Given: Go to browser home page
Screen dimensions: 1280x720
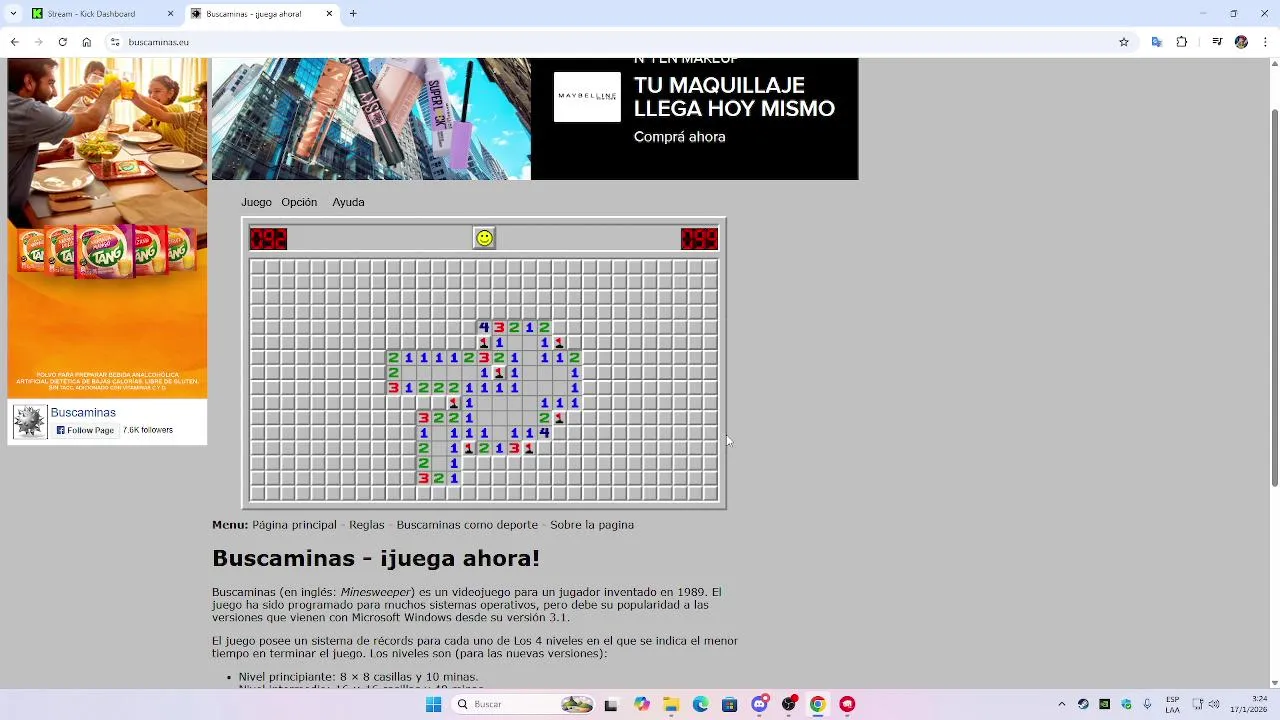Looking at the screenshot, I should point(87,42).
